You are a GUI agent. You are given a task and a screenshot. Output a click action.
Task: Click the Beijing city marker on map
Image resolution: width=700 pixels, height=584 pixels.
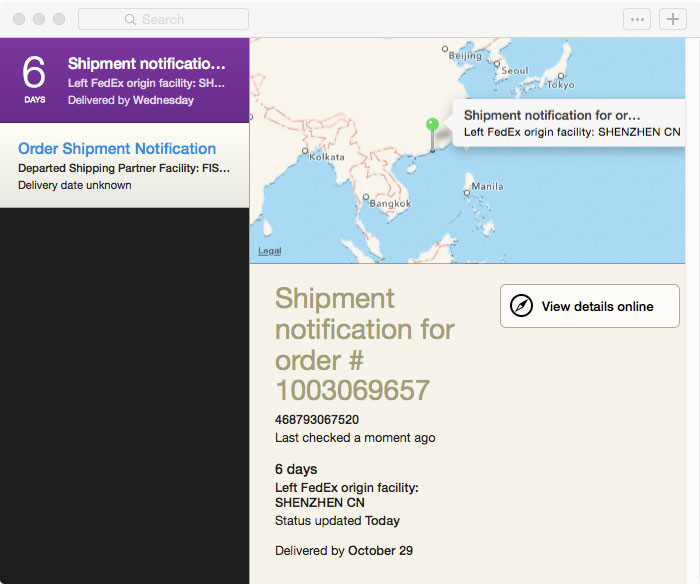tap(445, 49)
